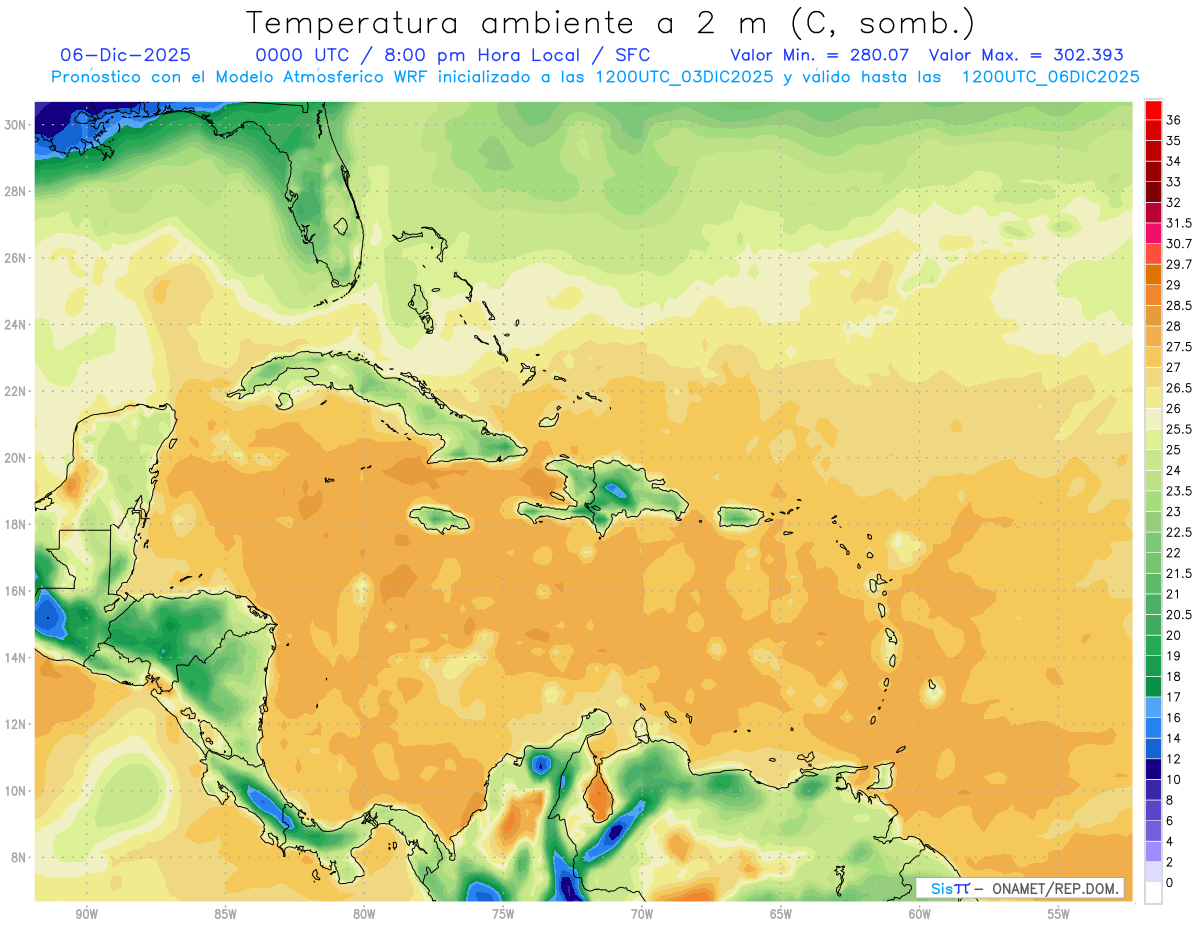This screenshot has width=1200, height=927.
Task: Click the '80W' longitude label
Action: tap(364, 914)
